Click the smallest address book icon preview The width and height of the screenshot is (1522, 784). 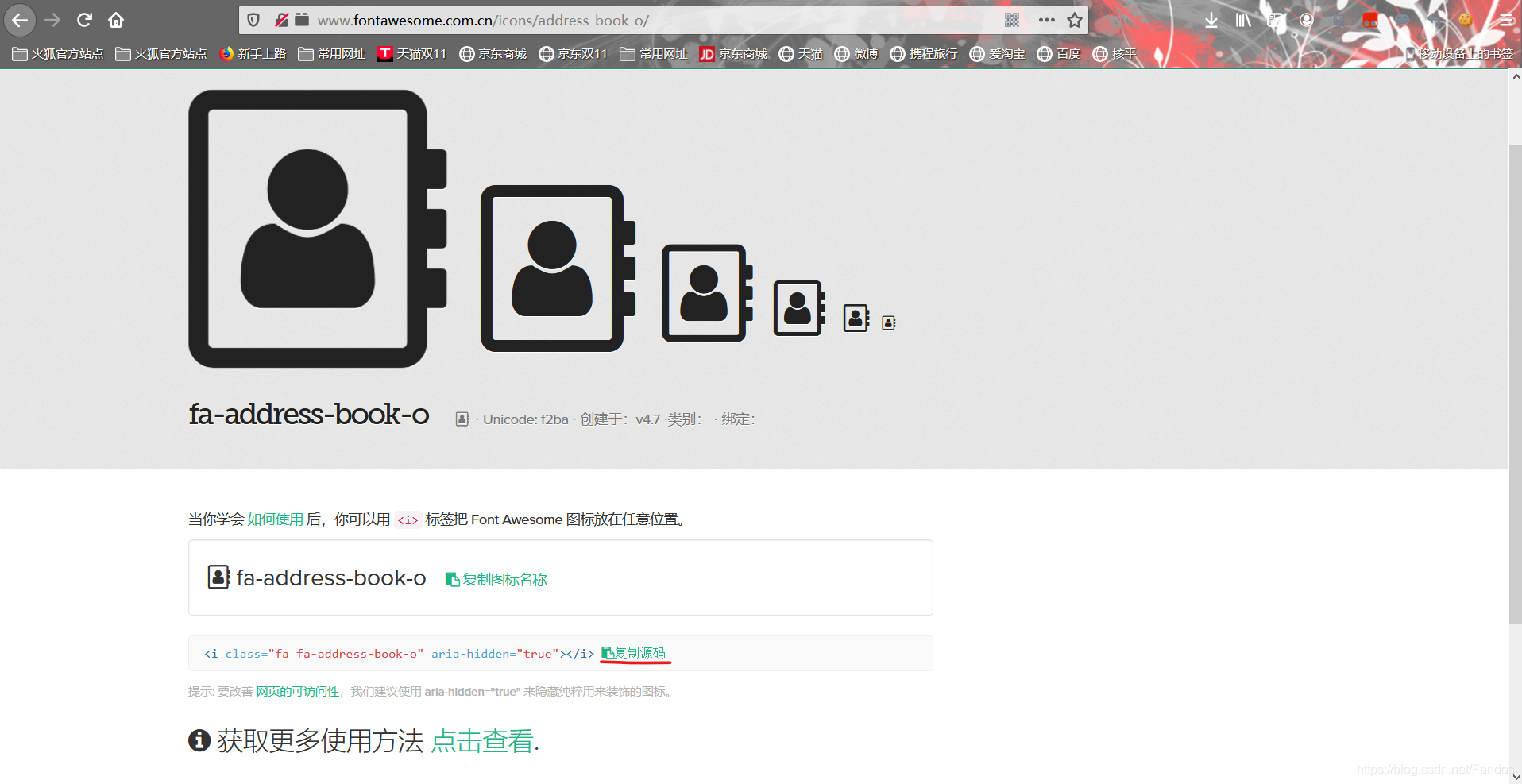(x=889, y=322)
